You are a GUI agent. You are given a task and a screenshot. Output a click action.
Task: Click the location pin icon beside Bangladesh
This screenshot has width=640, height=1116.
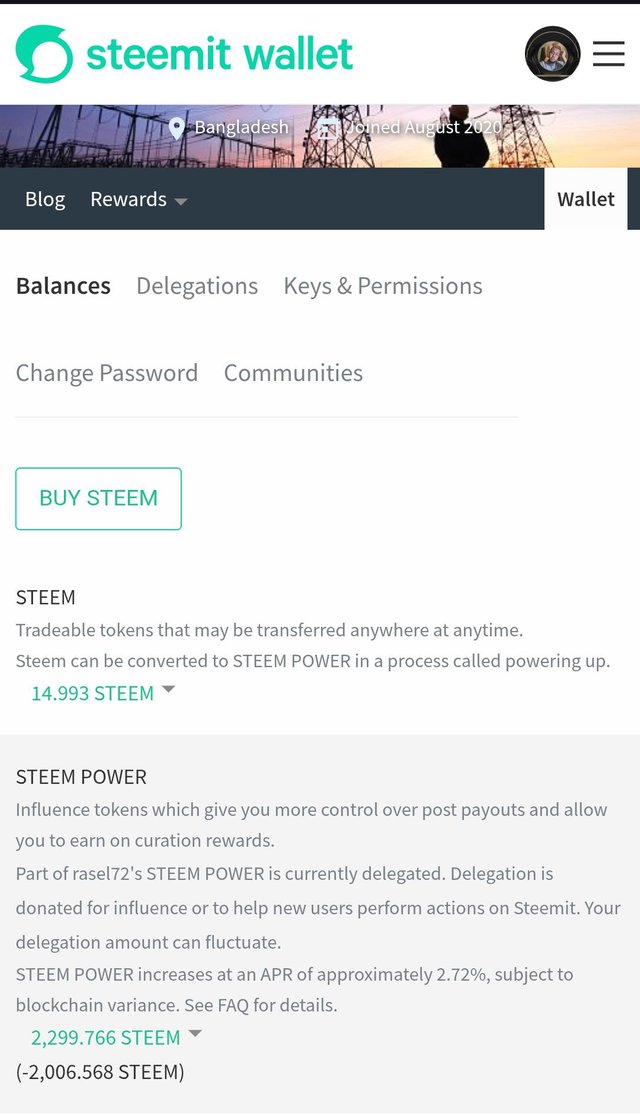177,129
